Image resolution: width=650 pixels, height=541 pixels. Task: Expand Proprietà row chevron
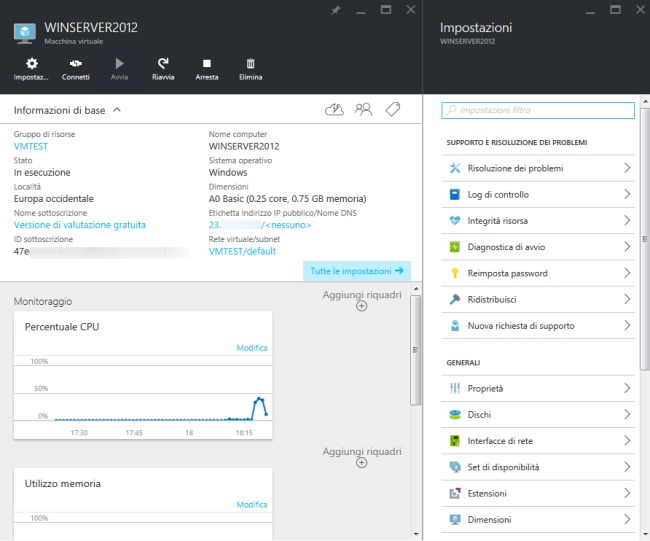pos(627,388)
